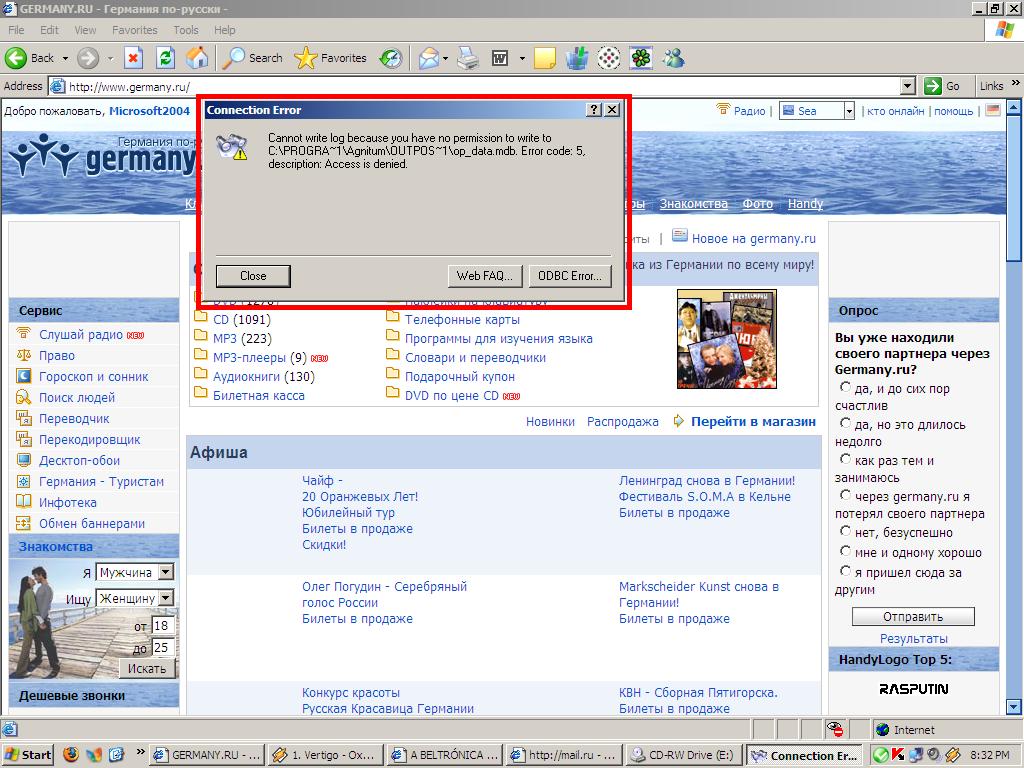
Task: Expand the Links toolbar chevron
Action: coord(1016,84)
